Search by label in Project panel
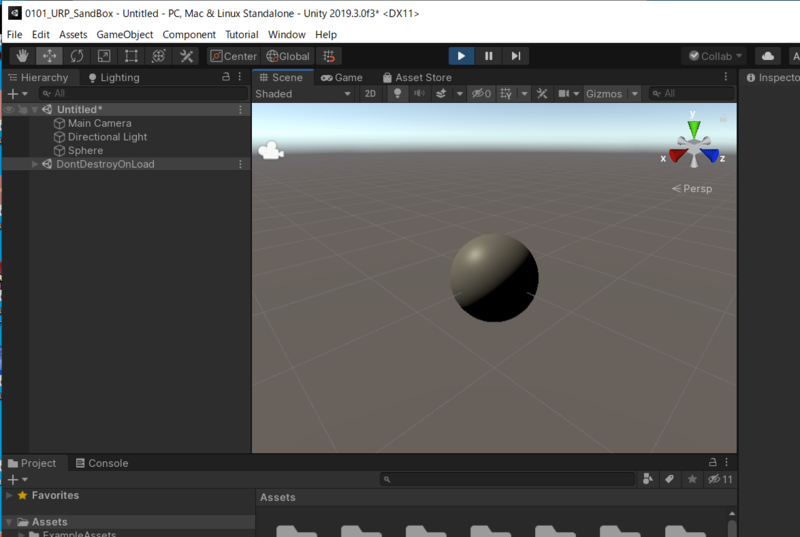This screenshot has height=537, width=800. point(669,479)
